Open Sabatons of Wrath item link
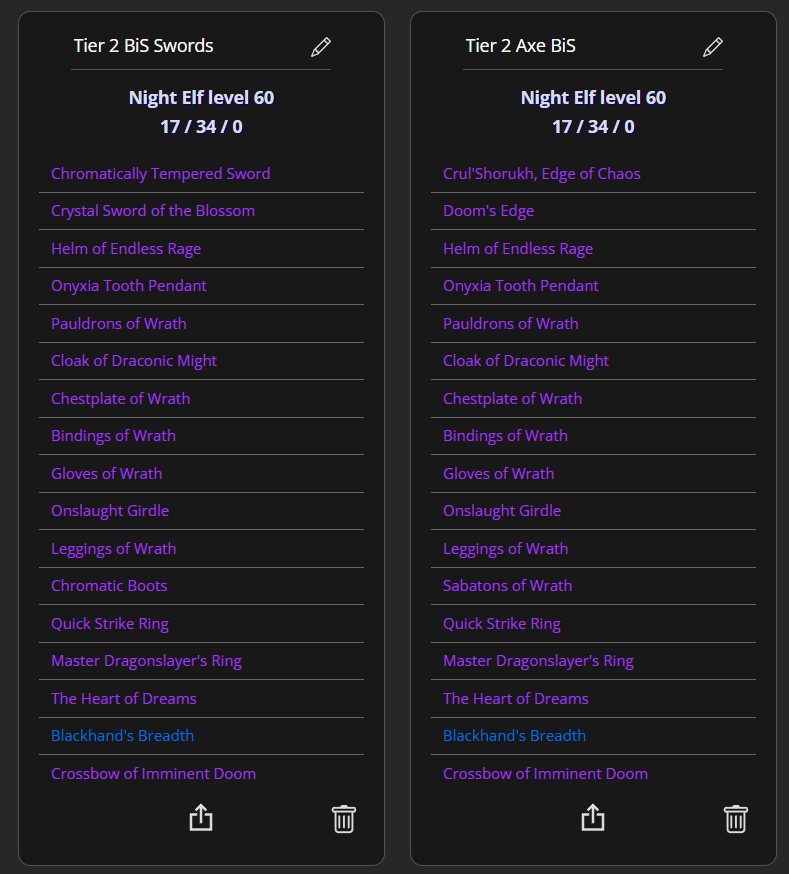Image resolution: width=789 pixels, height=874 pixels. pos(507,586)
